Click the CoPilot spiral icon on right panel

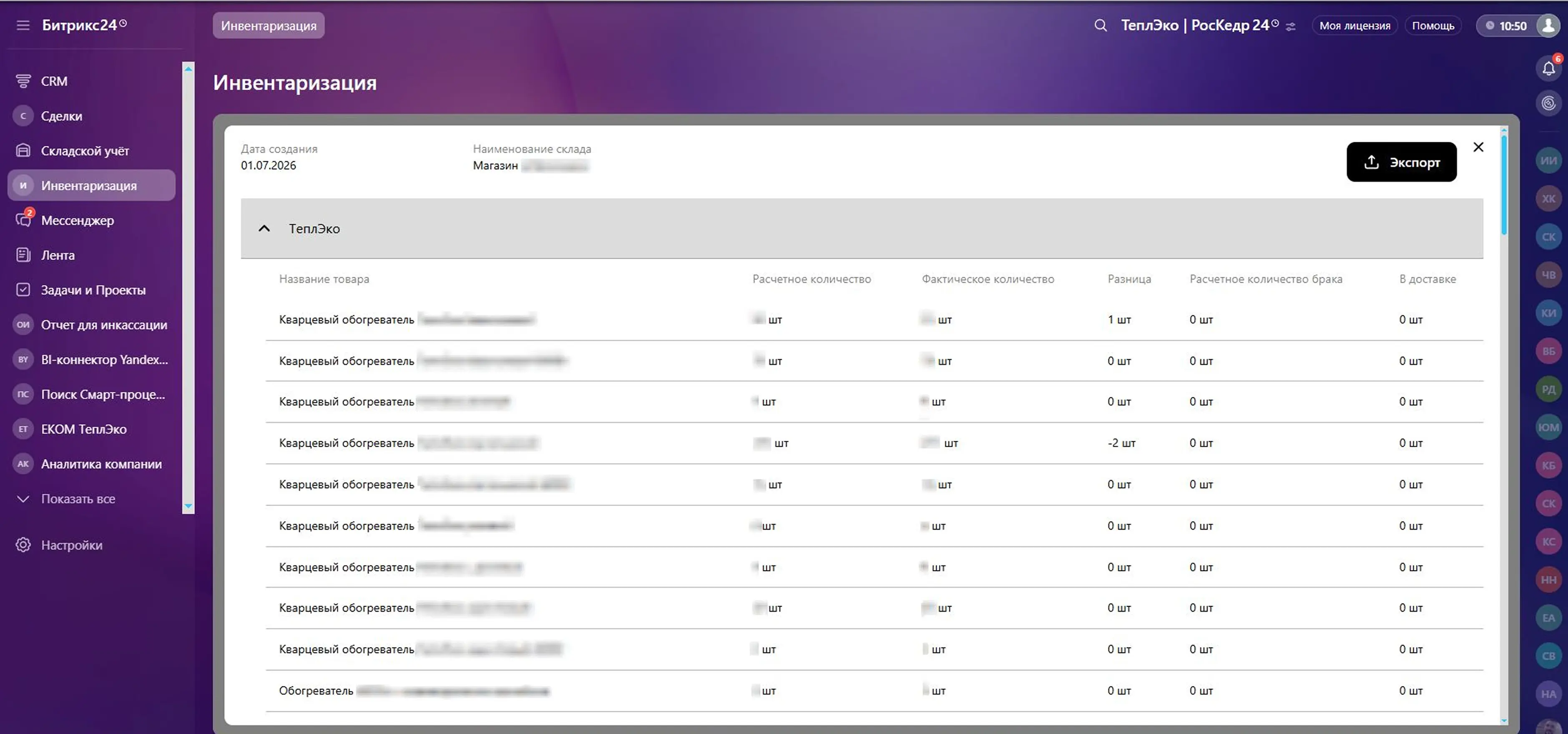pyautogui.click(x=1548, y=103)
